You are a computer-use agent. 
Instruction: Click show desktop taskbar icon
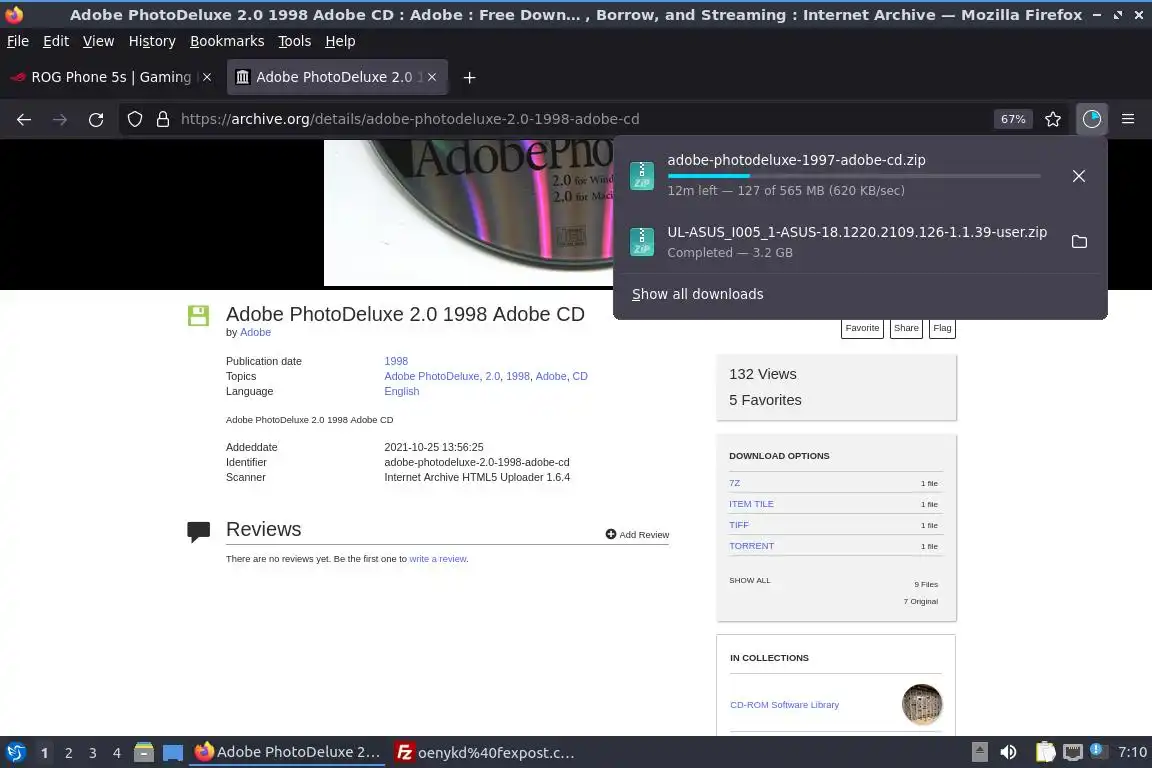point(173,753)
